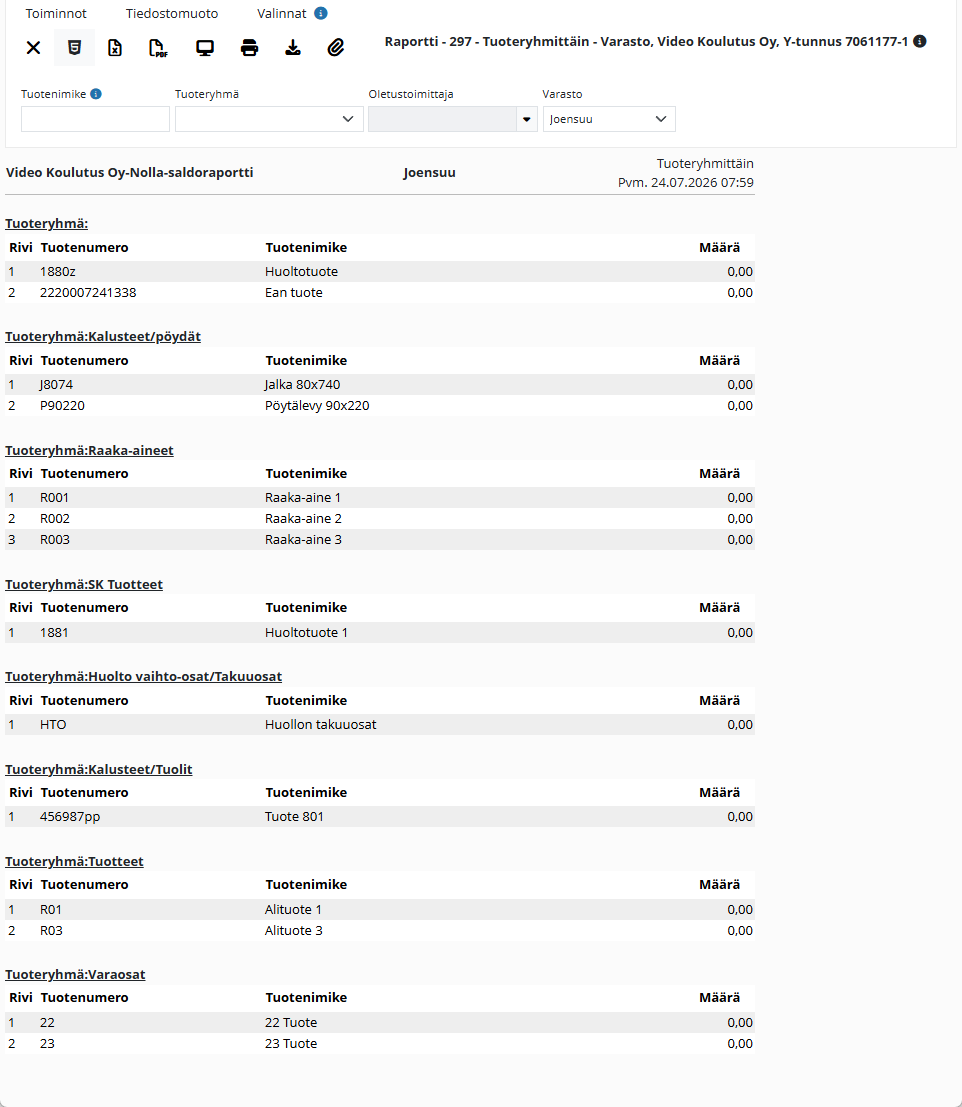Click product name 22 Tuote

point(291,1023)
